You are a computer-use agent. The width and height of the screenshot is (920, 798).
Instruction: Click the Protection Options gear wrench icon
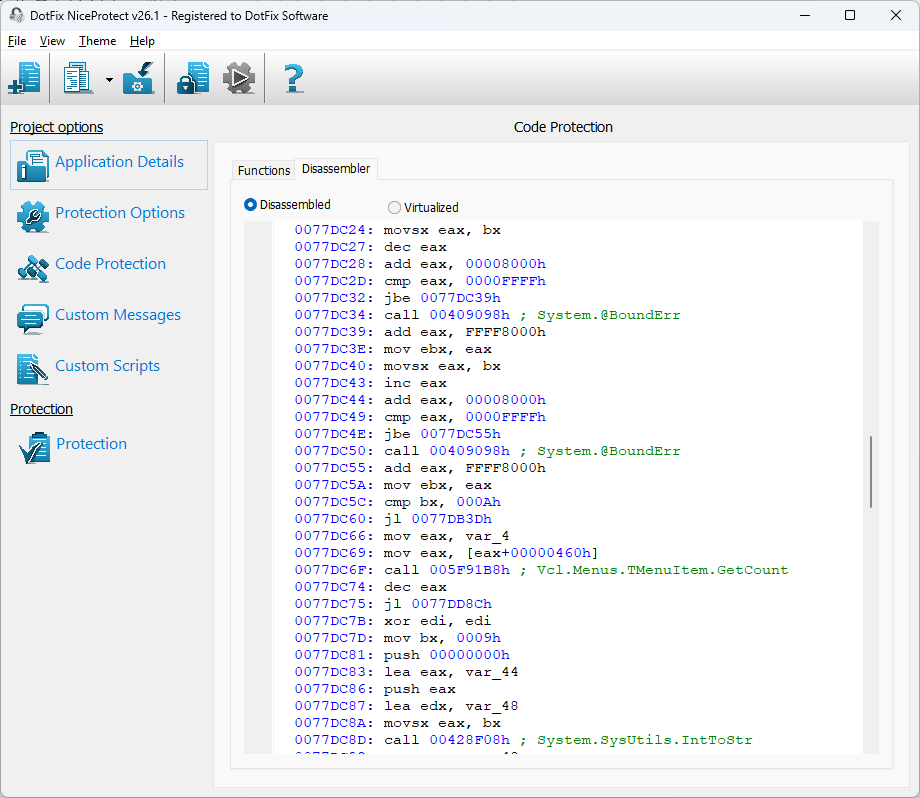33,217
